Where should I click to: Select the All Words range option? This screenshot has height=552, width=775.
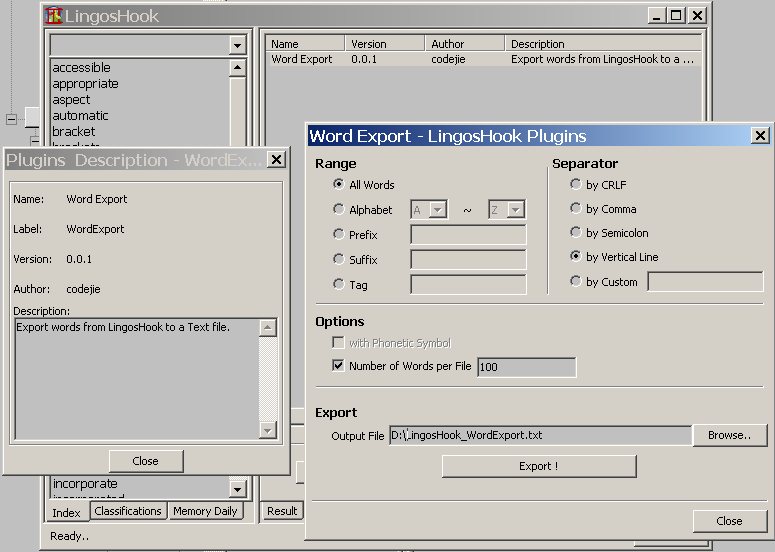(x=339, y=185)
